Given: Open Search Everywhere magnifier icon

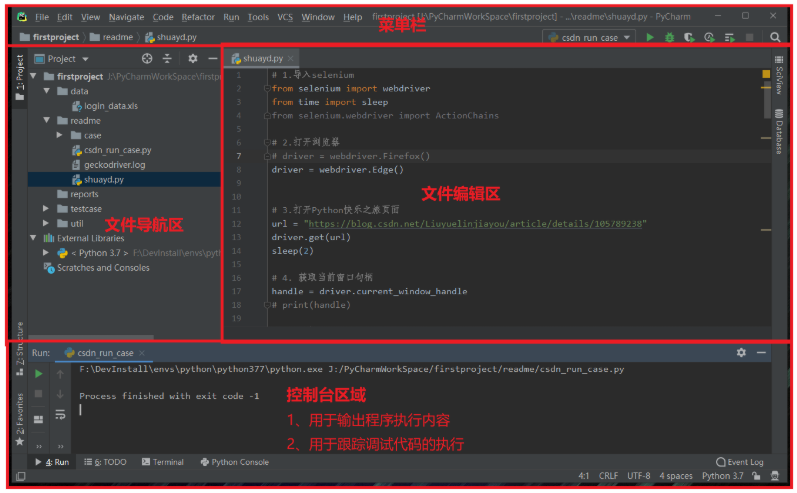Looking at the screenshot, I should (775, 37).
